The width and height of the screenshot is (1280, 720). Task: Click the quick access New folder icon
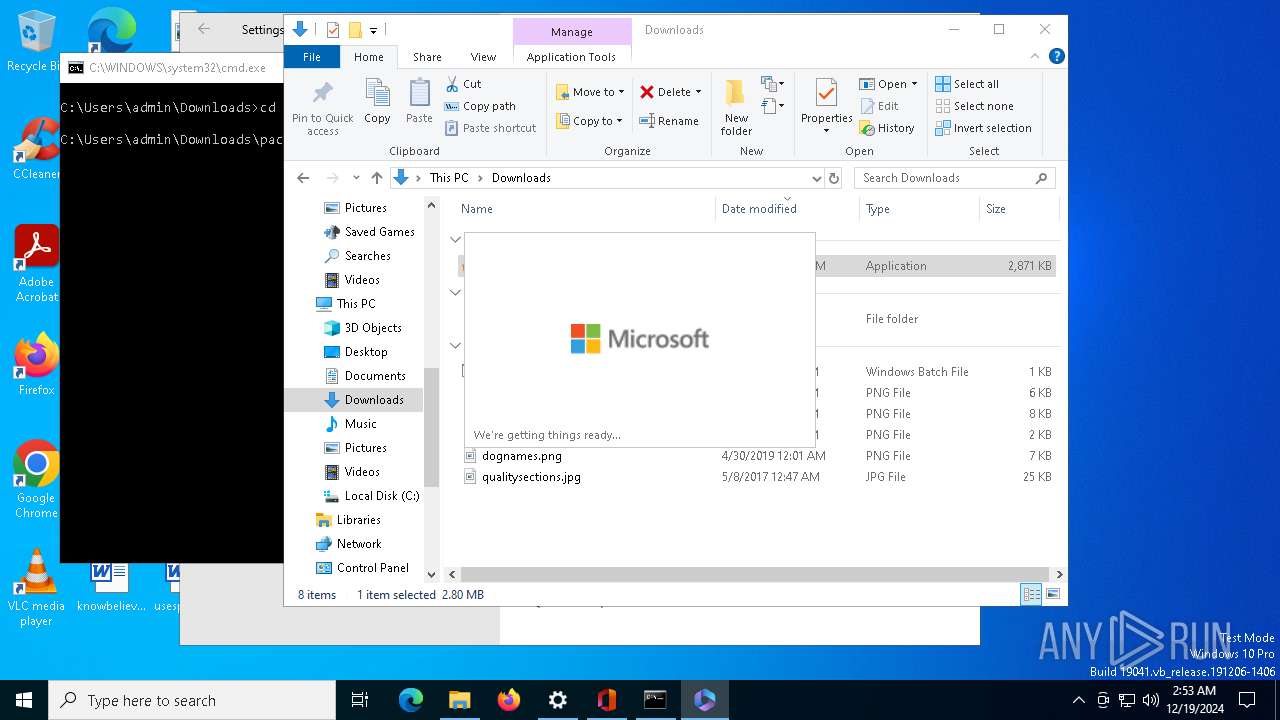pyautogui.click(x=355, y=30)
